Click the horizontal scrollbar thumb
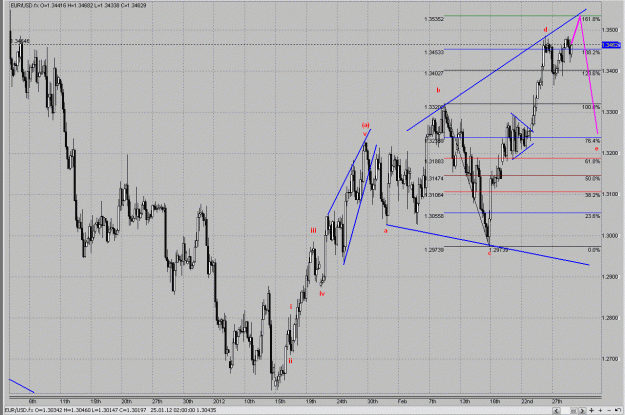Viewport: 625px width, 415px height. point(574,410)
